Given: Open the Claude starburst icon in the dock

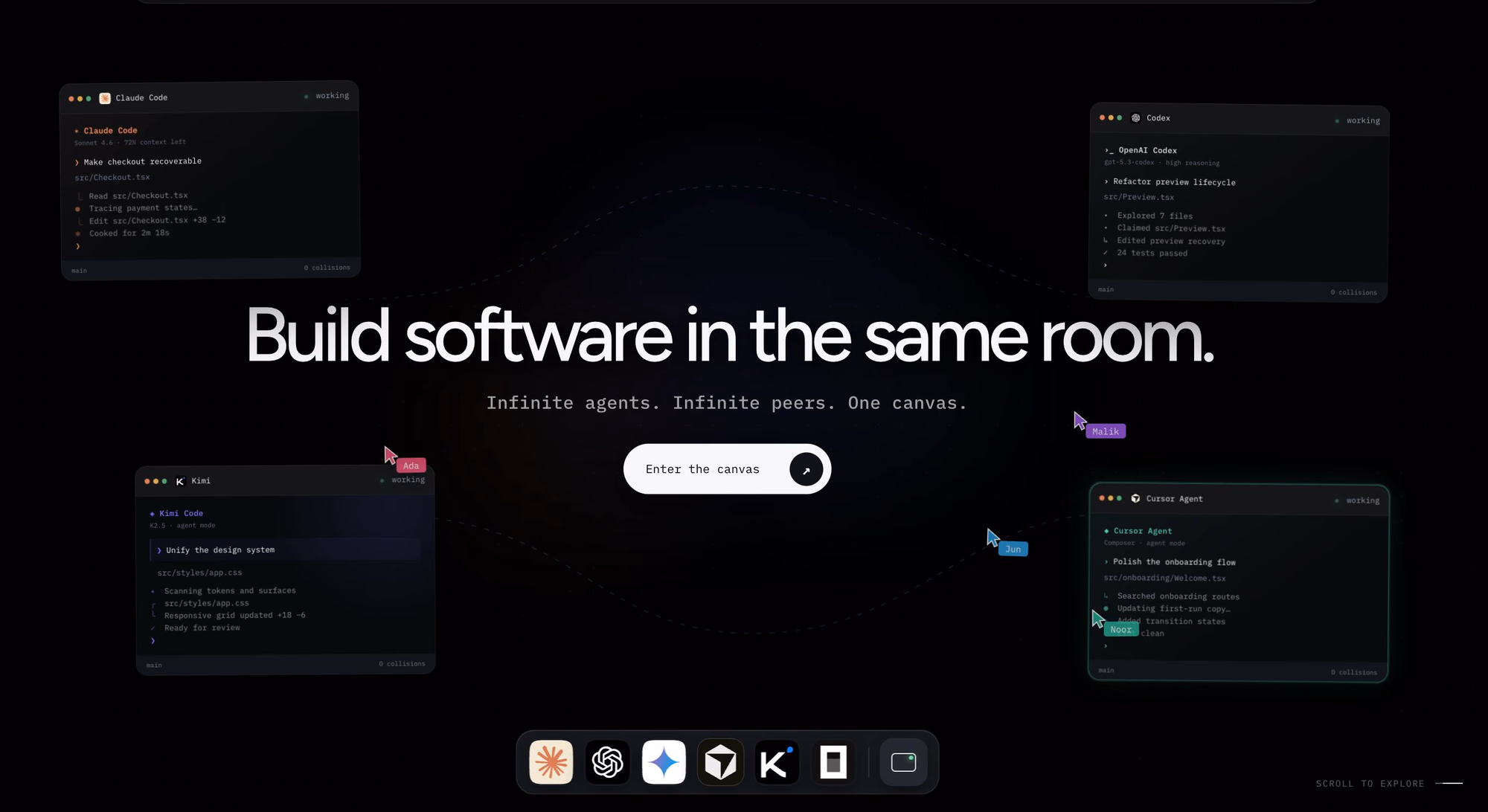Looking at the screenshot, I should (x=551, y=762).
